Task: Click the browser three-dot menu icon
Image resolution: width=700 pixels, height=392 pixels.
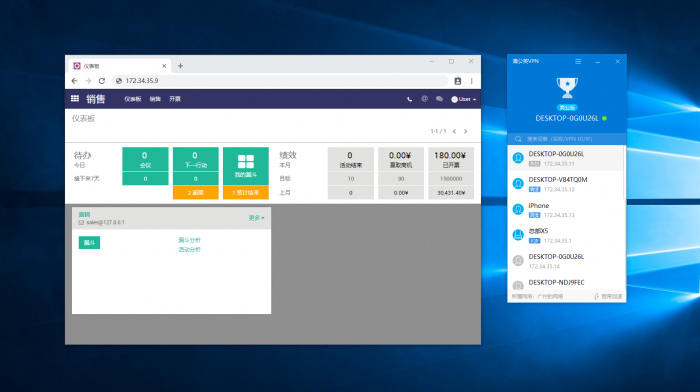Action: (471, 81)
